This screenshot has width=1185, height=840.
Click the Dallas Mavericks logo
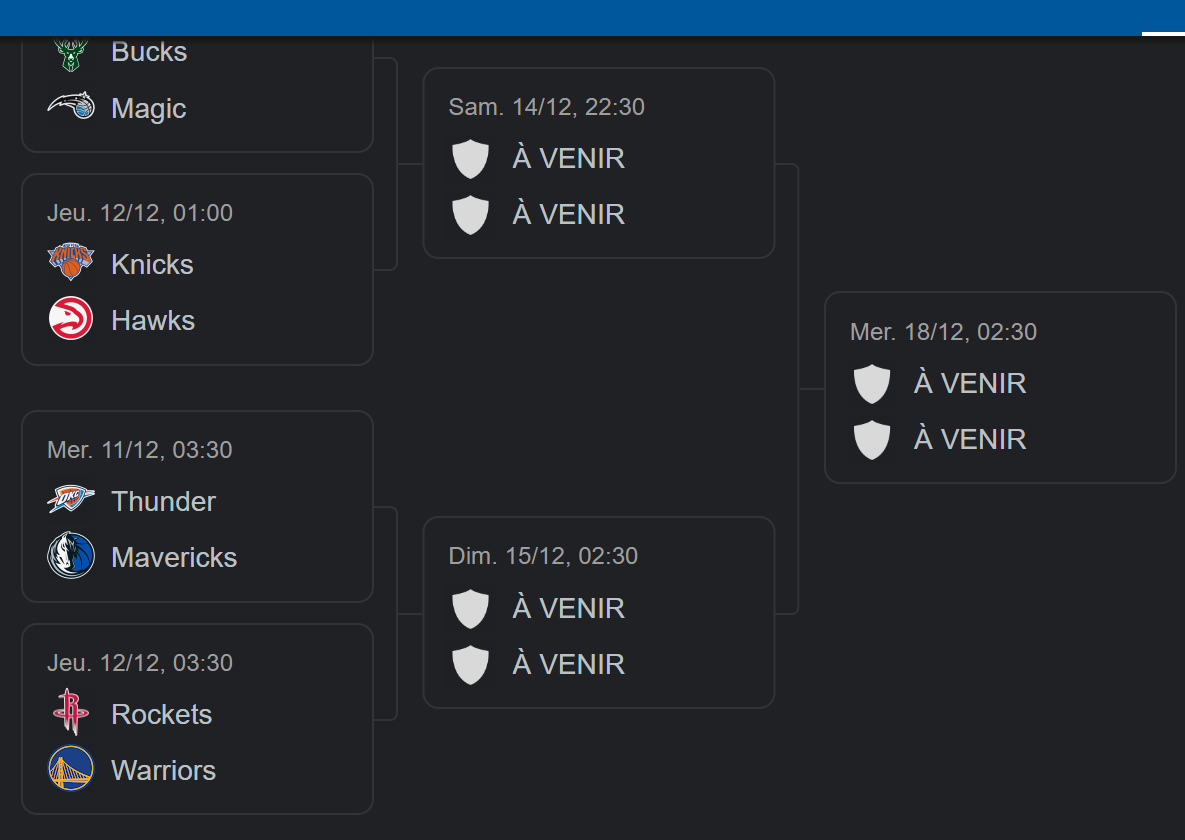tap(71, 556)
